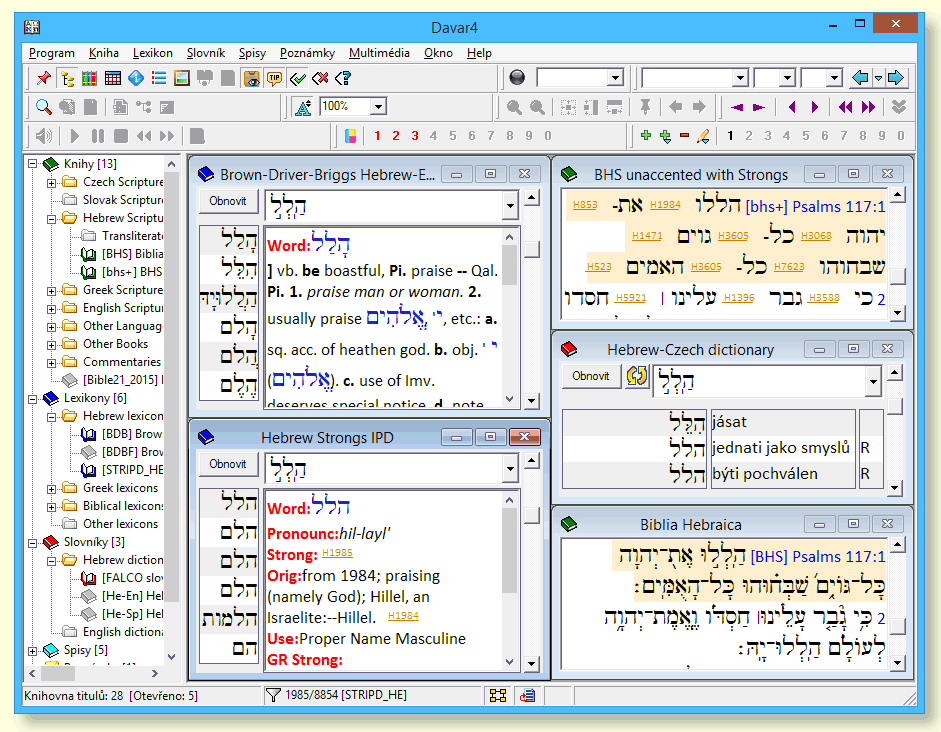Screen dimensions: 941x732
Task: Click the blue info icon in toolbar
Action: pyautogui.click(x=135, y=78)
